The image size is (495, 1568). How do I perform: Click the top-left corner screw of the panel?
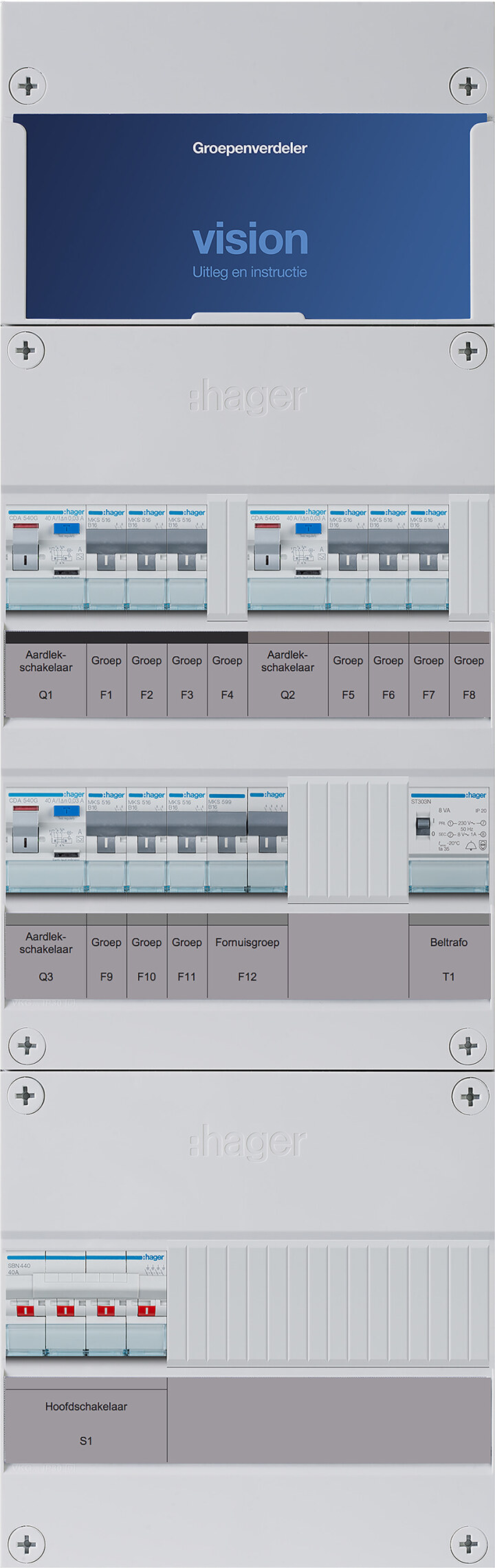(x=27, y=86)
